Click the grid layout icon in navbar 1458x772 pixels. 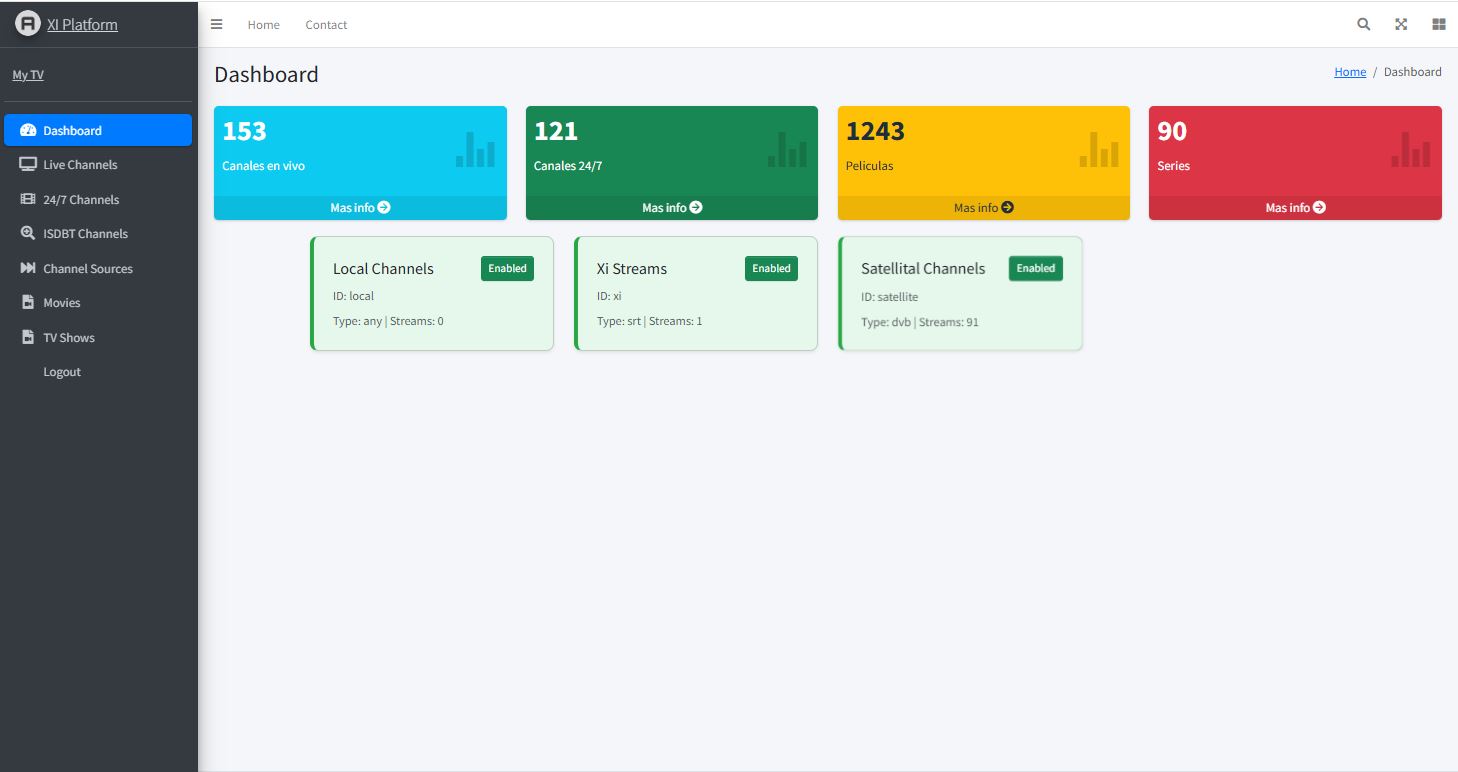[x=1438, y=25]
